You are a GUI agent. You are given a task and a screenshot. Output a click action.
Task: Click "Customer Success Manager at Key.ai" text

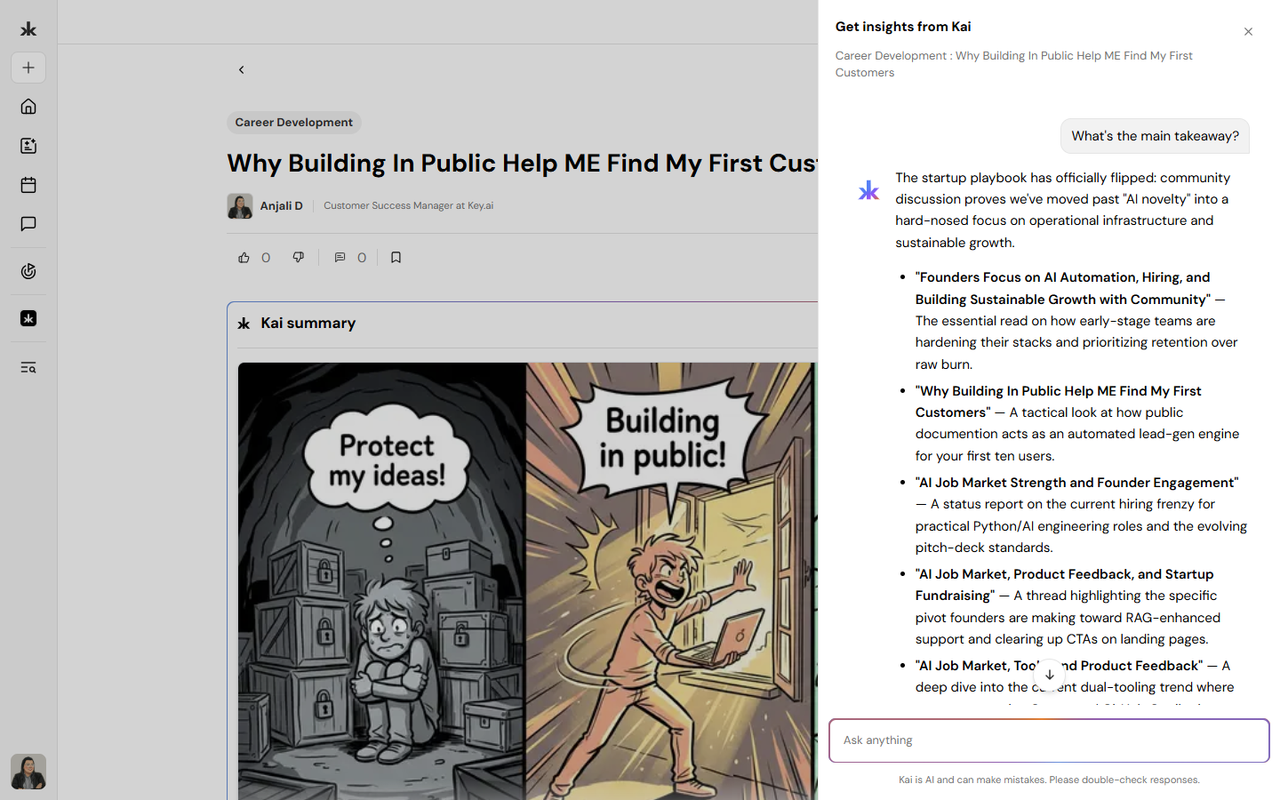pyautogui.click(x=408, y=206)
